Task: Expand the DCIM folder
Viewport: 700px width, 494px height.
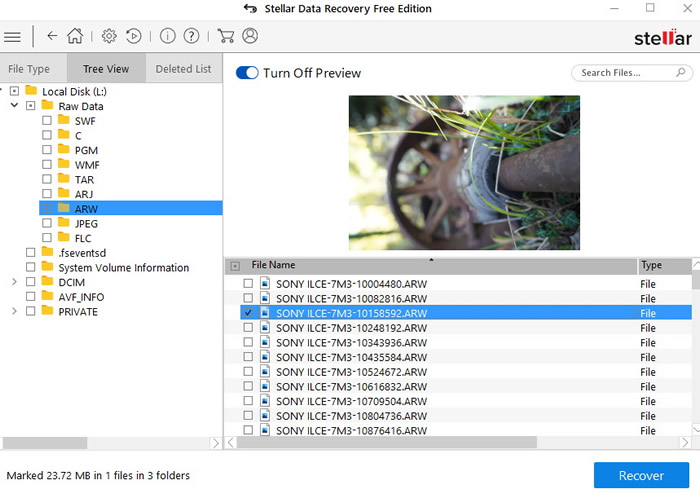Action: (14, 282)
